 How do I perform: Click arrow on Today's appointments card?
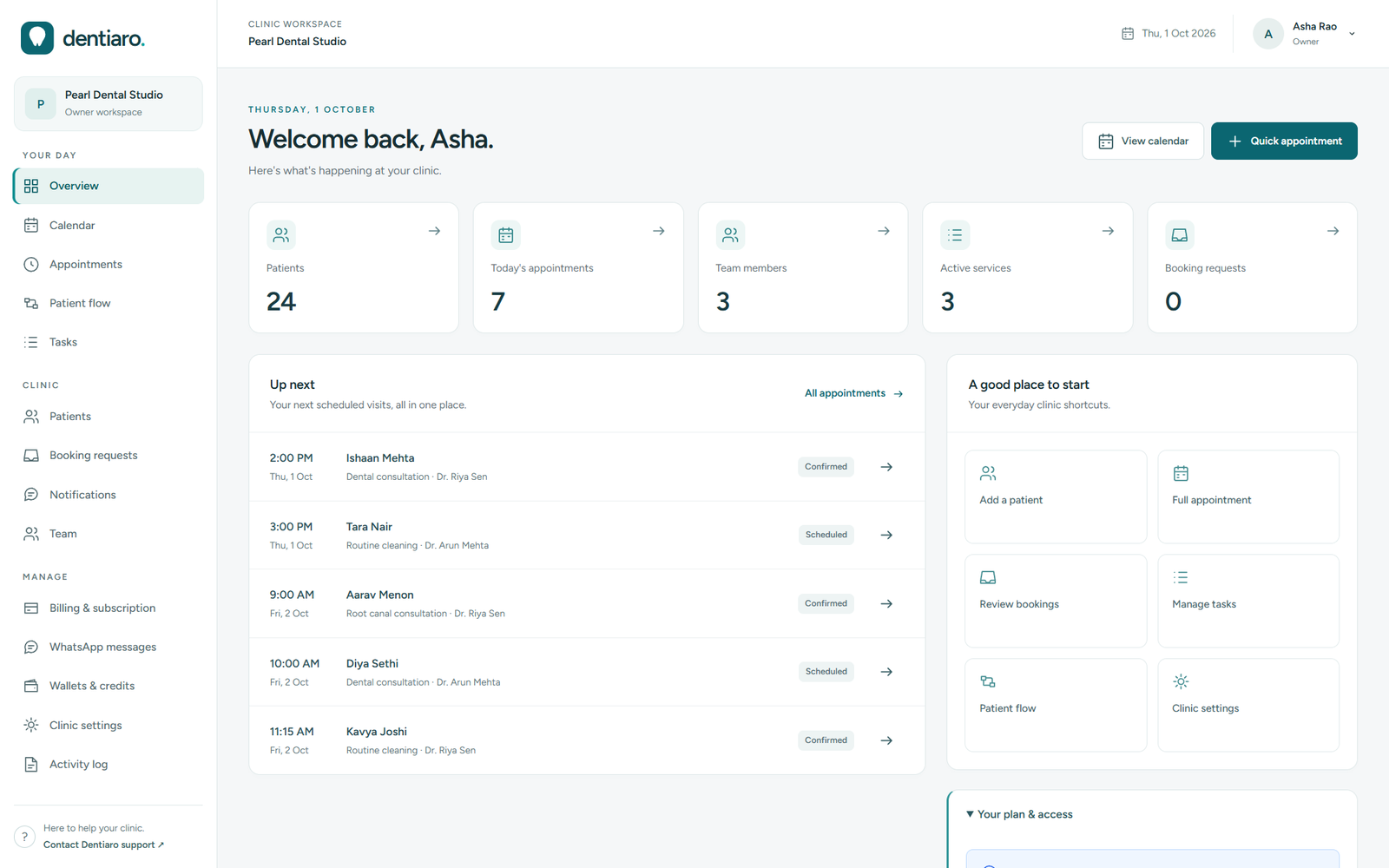[659, 231]
